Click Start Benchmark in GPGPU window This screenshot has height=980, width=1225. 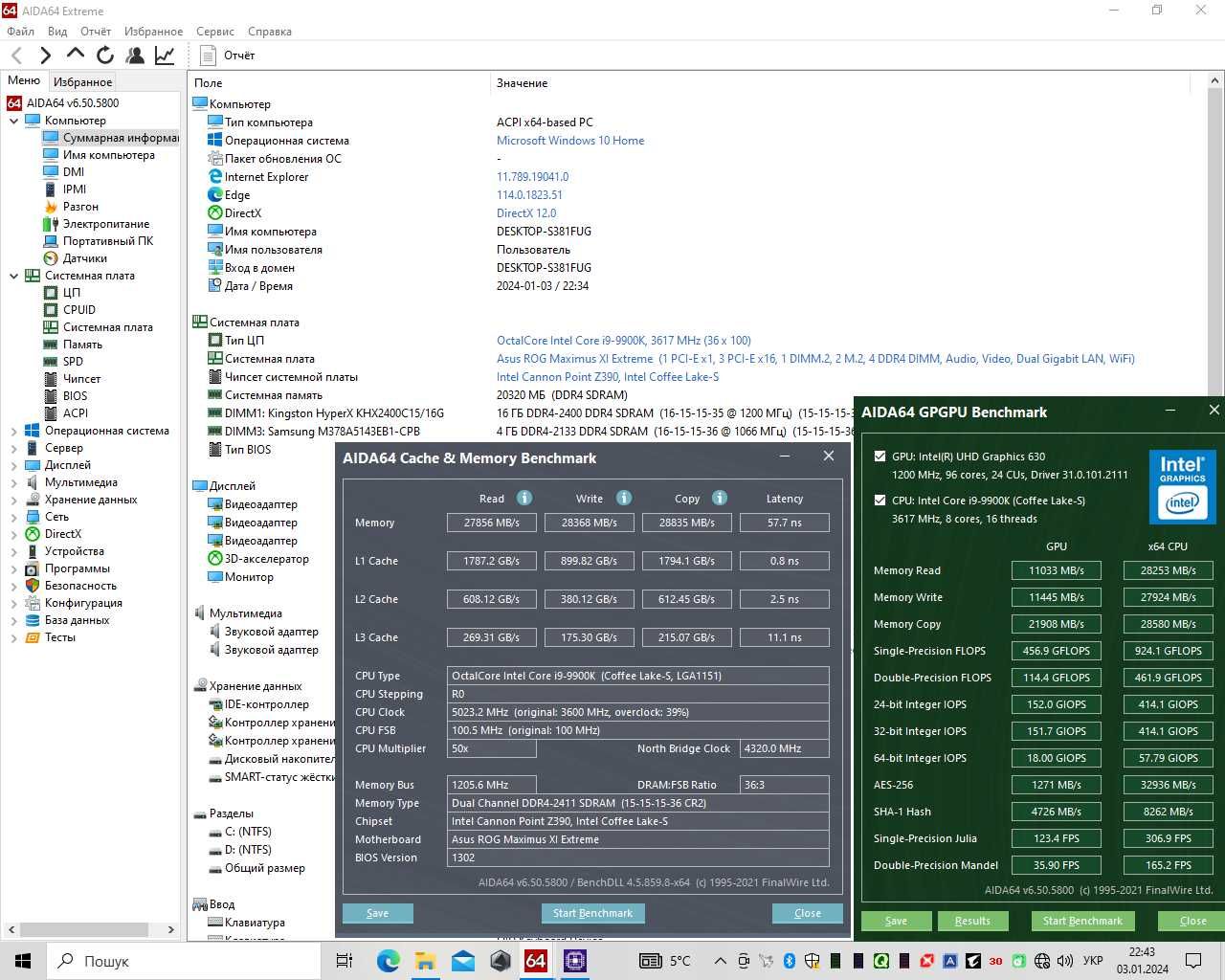pyautogui.click(x=1082, y=921)
